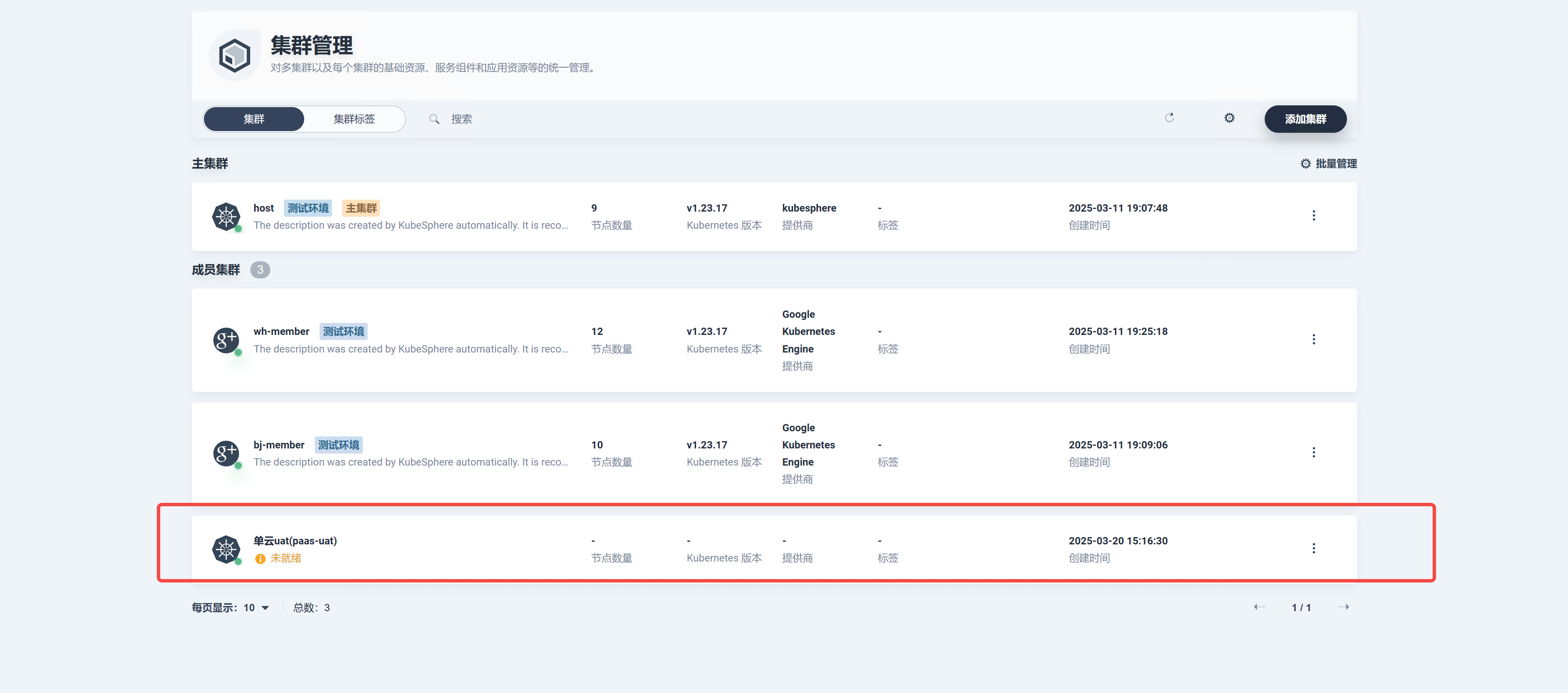Open the more actions menu for bj-member
Viewport: 1568px width, 693px height.
coord(1314,453)
